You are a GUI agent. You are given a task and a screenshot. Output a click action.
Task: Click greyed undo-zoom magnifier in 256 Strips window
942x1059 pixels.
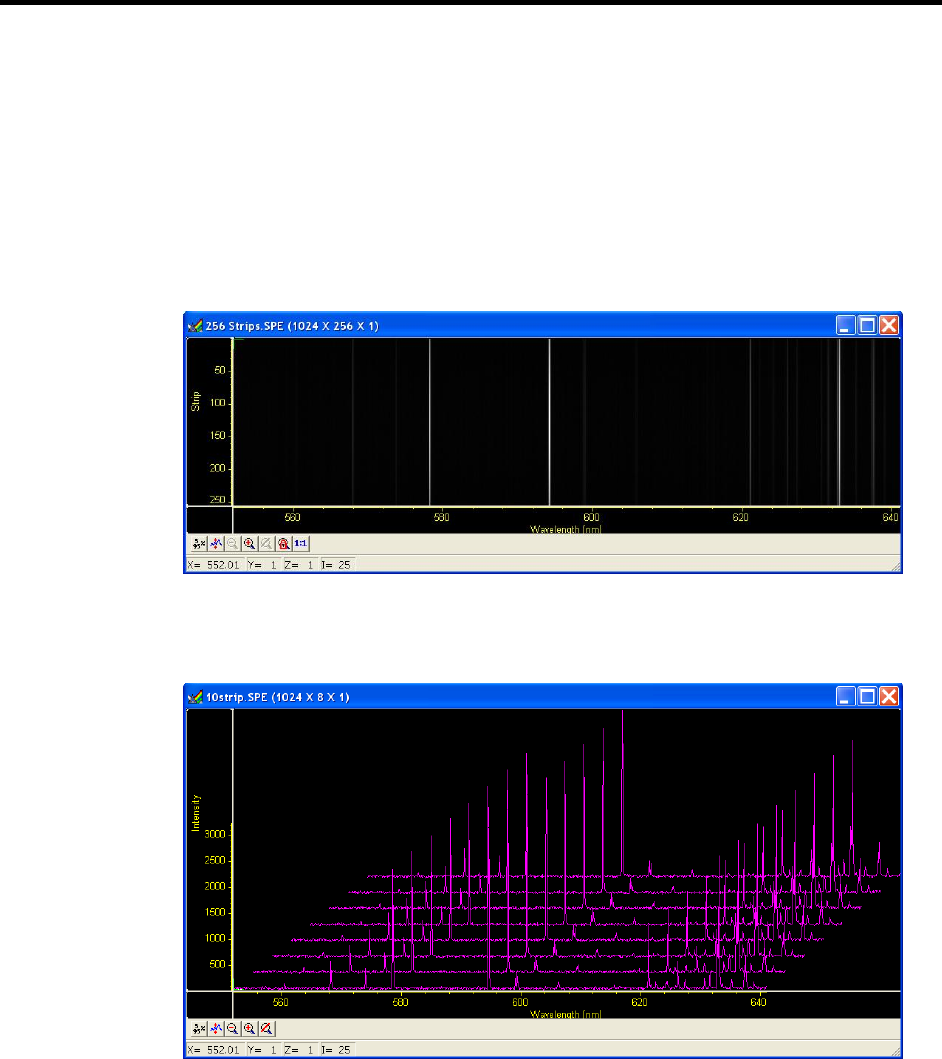pyautogui.click(x=267, y=544)
